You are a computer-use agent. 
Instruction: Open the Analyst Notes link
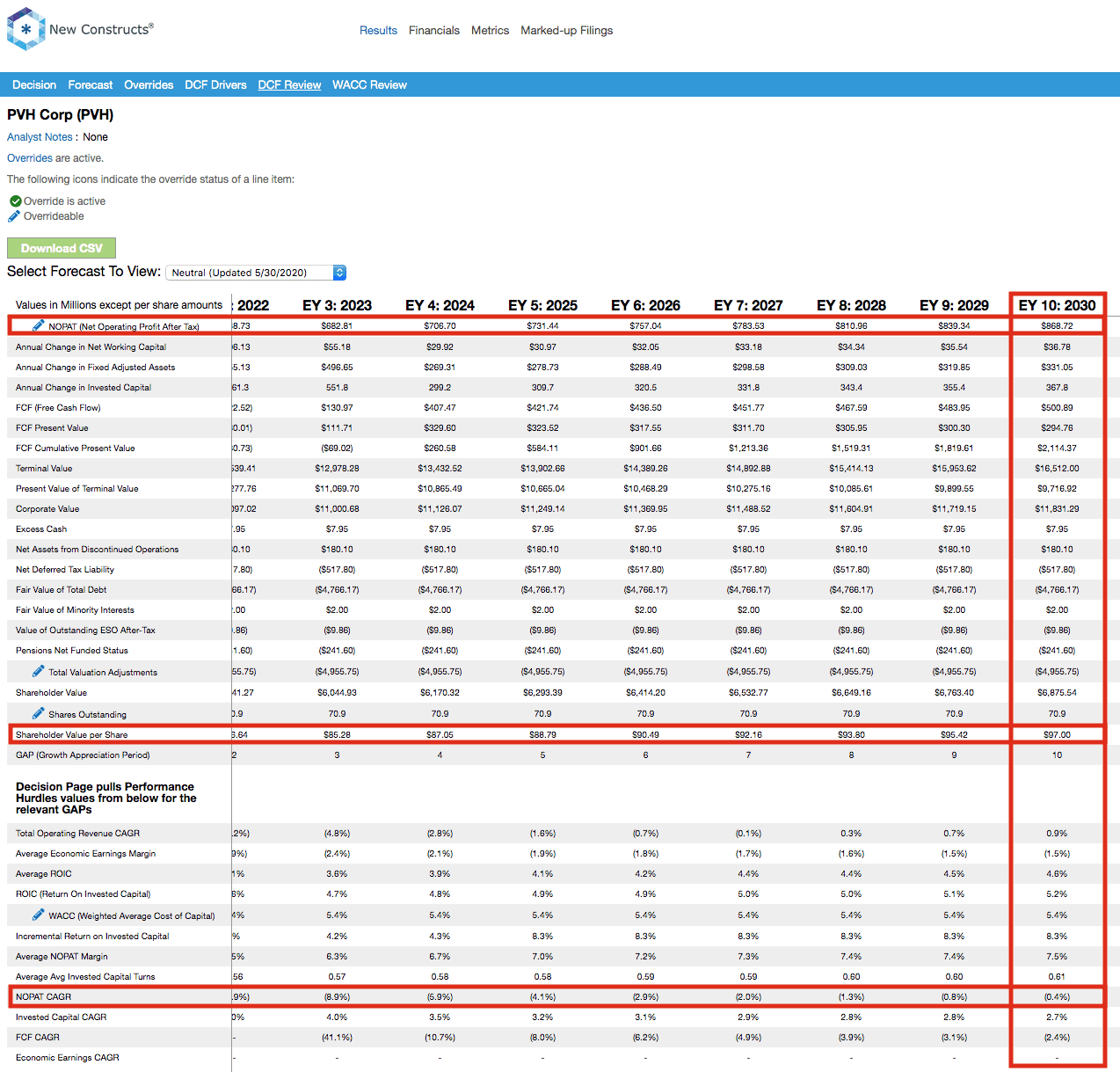(40, 137)
